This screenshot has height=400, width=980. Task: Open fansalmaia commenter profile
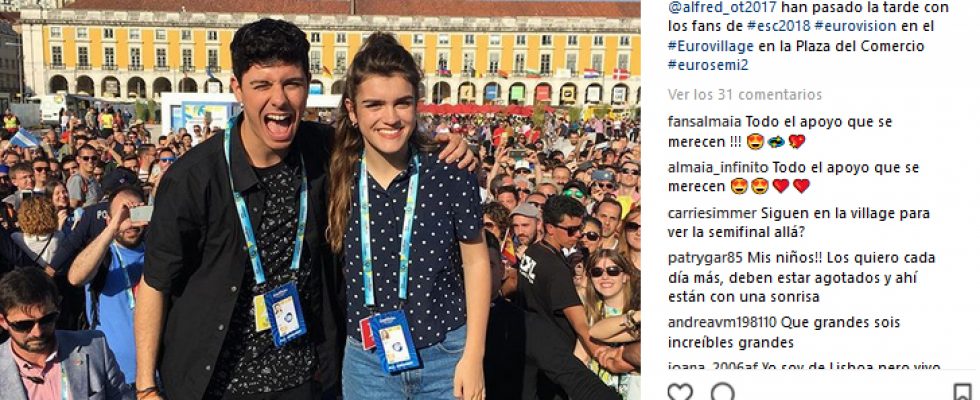pyautogui.click(x=704, y=122)
